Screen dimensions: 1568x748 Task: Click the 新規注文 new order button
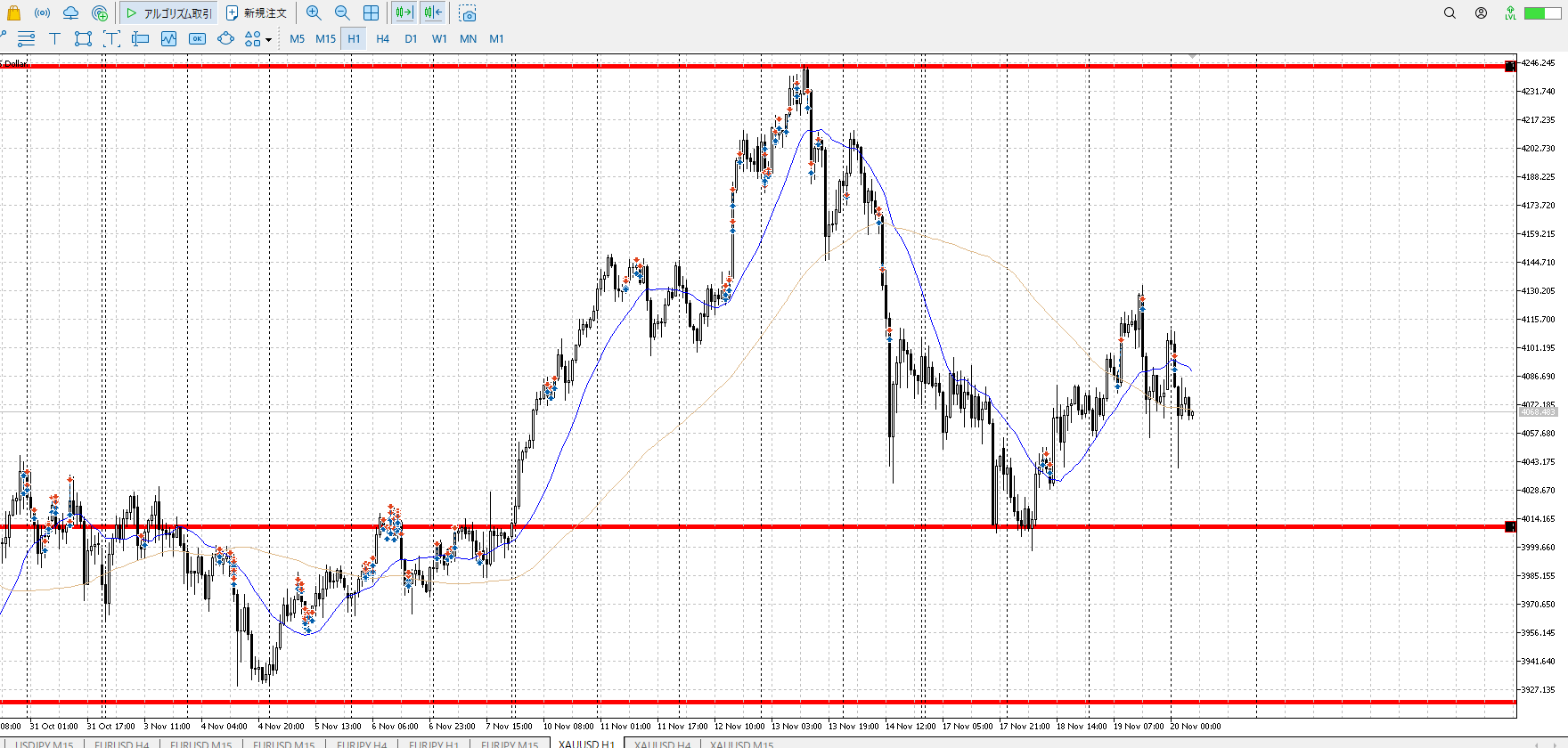257,13
